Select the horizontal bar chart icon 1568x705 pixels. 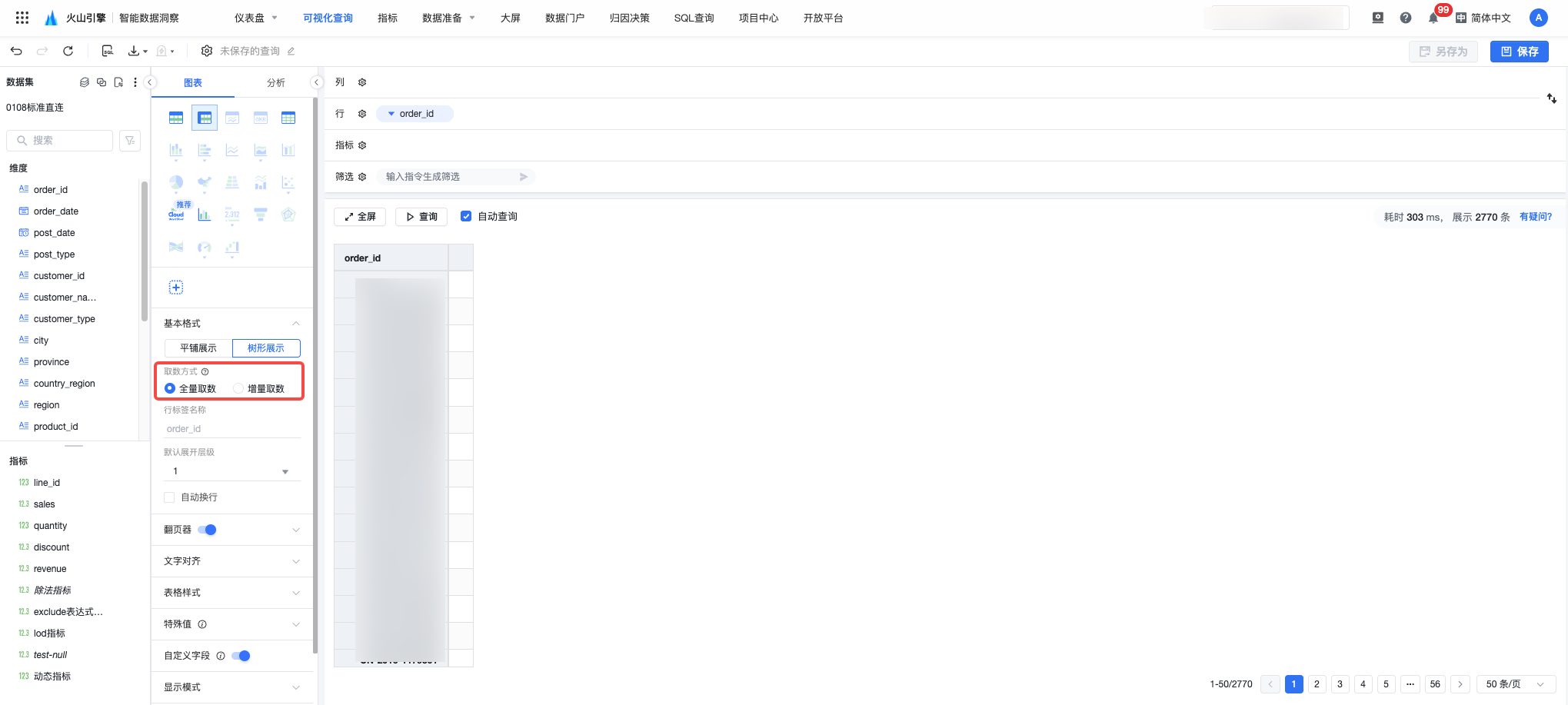pos(204,150)
